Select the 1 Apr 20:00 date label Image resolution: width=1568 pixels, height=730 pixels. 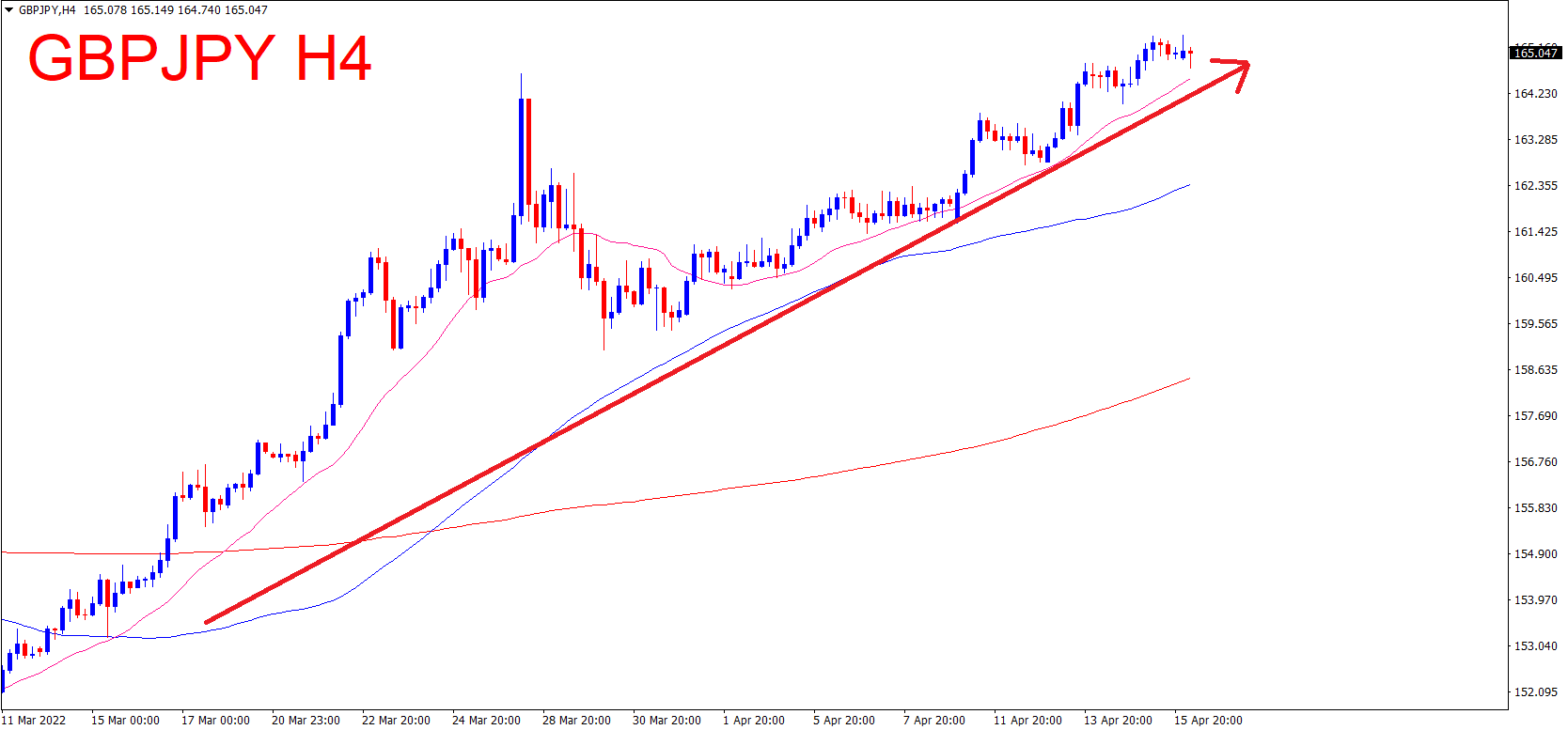(x=753, y=721)
